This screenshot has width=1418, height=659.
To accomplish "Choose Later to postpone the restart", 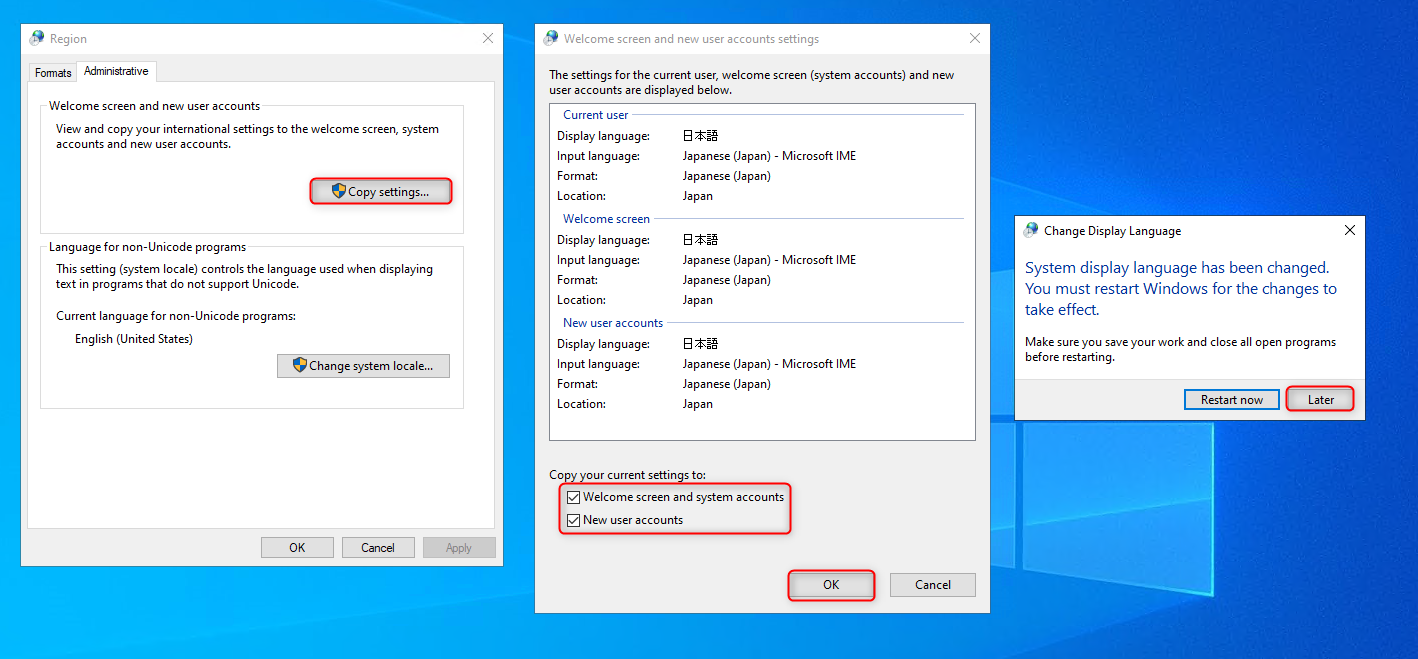I will [x=1320, y=400].
